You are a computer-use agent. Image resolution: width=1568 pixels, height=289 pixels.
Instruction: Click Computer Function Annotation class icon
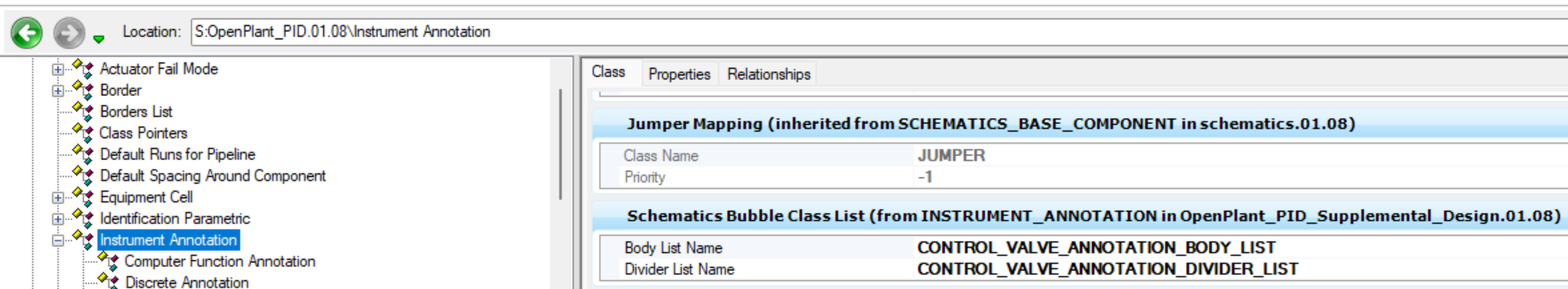108,261
